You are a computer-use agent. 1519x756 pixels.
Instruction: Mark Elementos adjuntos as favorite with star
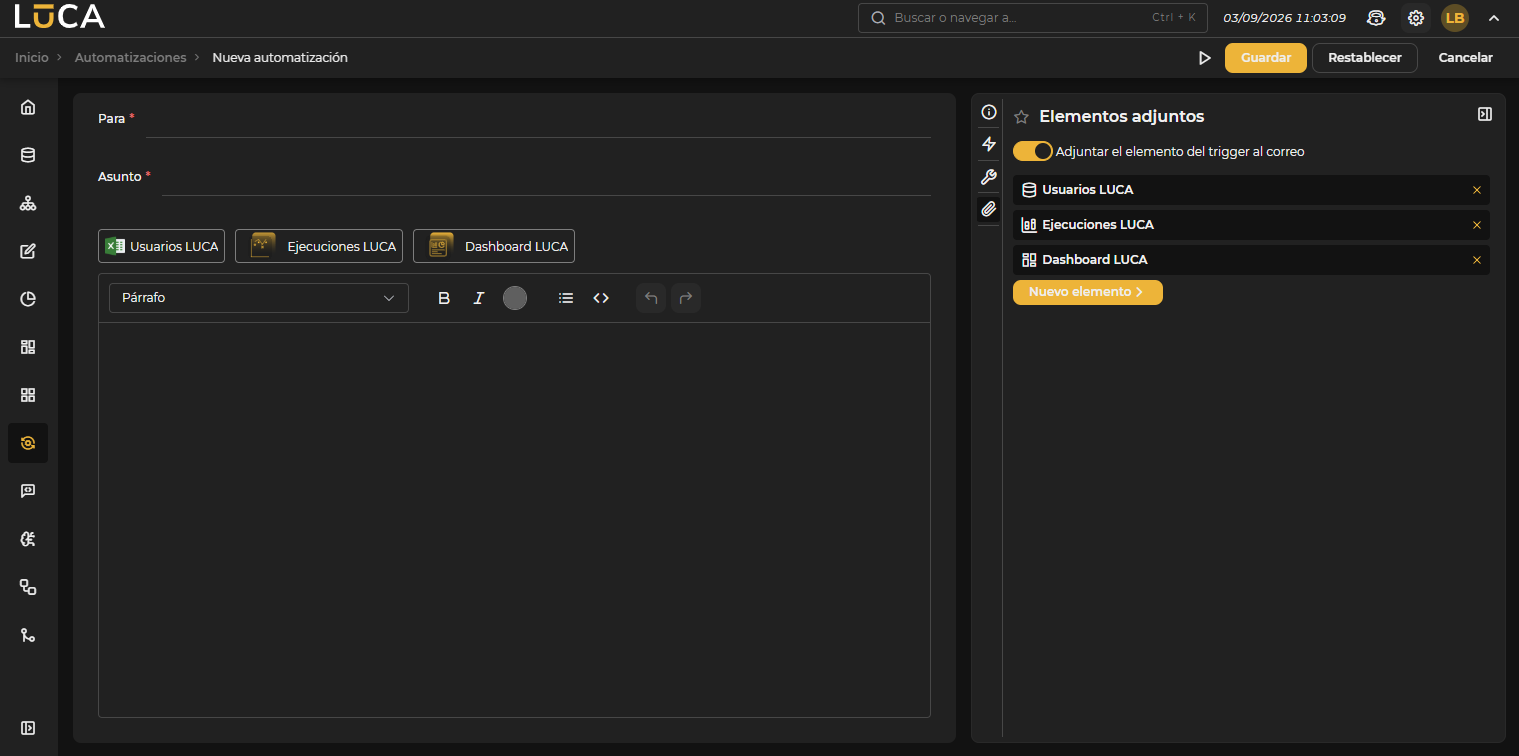1021,117
